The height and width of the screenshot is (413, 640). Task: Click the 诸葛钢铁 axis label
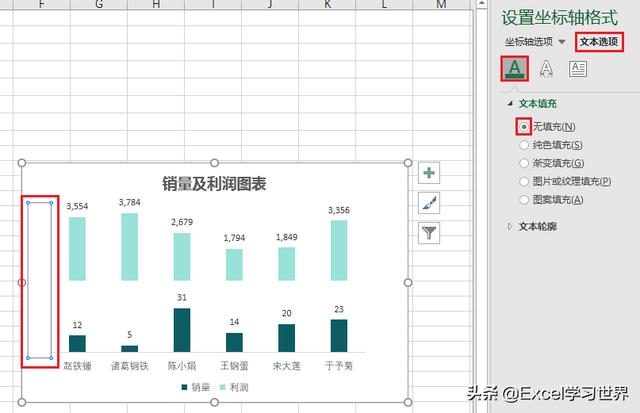[129, 366]
